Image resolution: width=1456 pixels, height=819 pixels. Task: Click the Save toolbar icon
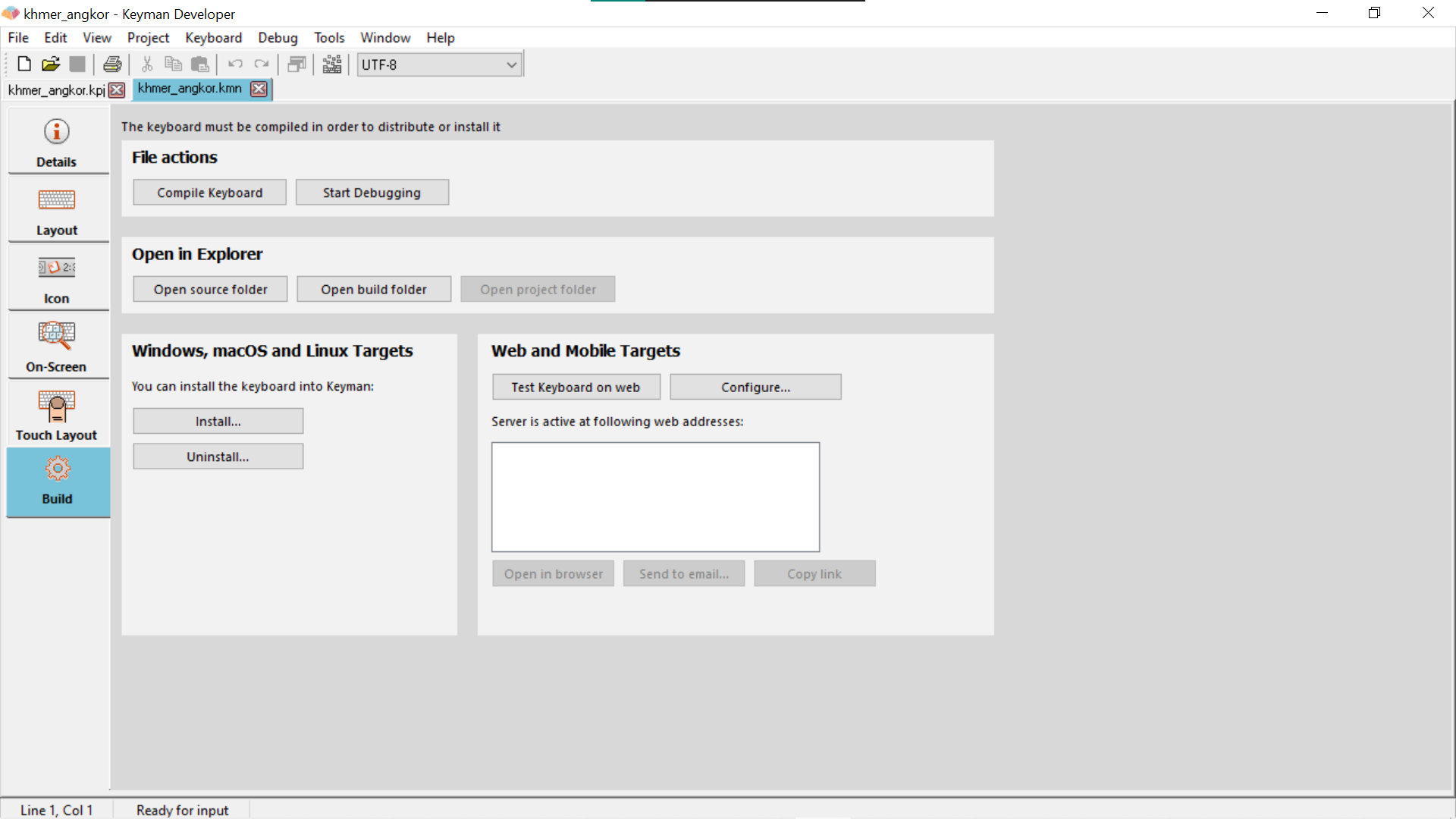tap(77, 64)
